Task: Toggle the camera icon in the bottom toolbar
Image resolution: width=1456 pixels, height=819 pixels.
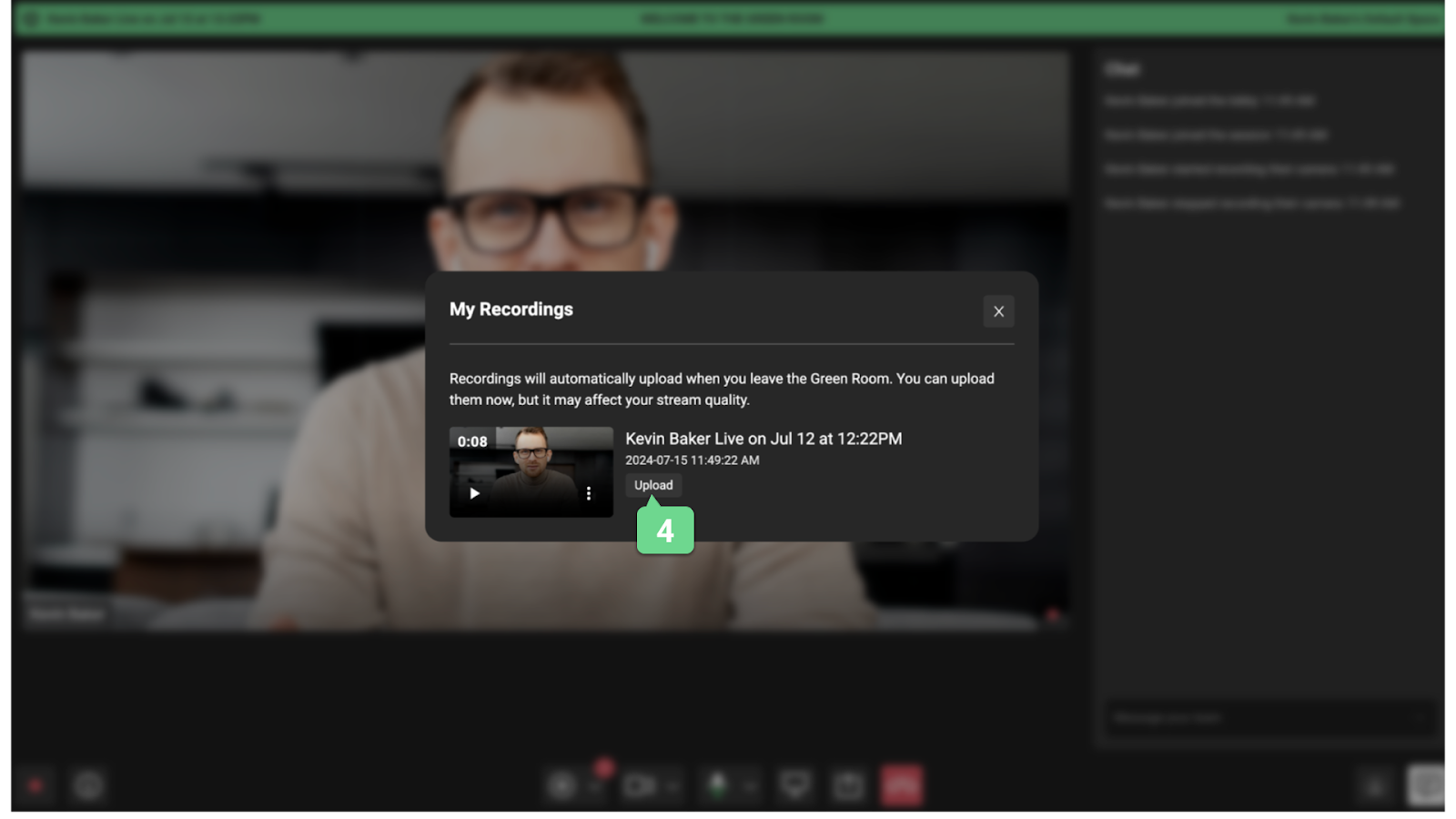Action: (x=639, y=785)
